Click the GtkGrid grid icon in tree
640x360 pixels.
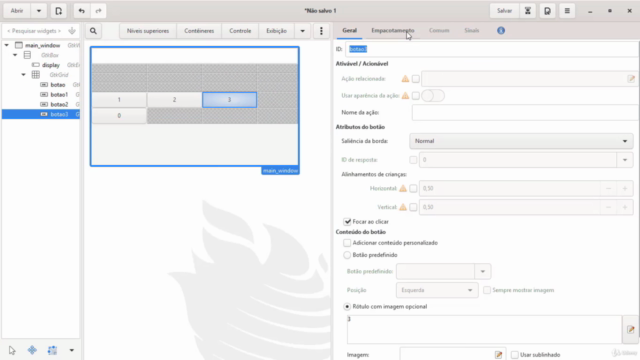point(36,75)
